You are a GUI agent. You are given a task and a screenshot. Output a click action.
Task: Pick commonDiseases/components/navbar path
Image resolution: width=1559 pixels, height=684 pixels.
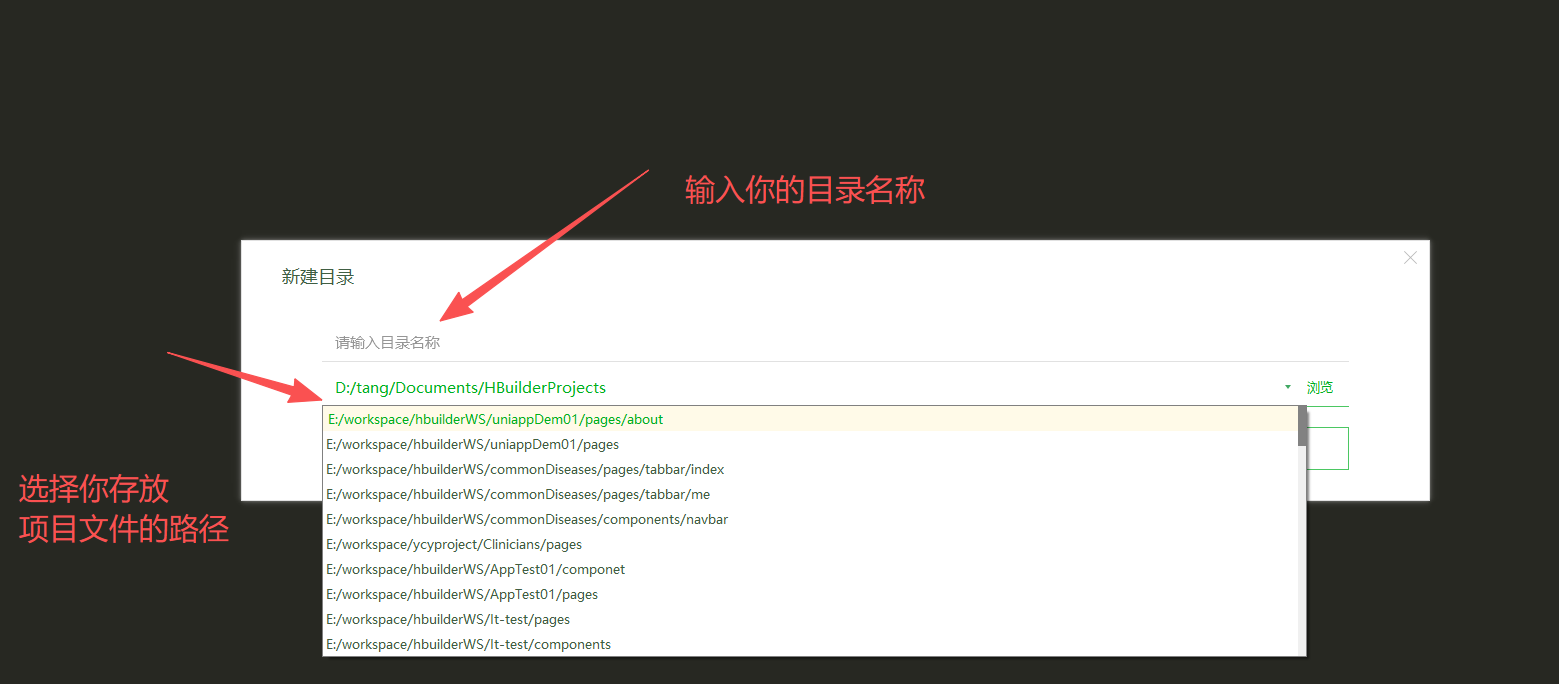(810, 519)
